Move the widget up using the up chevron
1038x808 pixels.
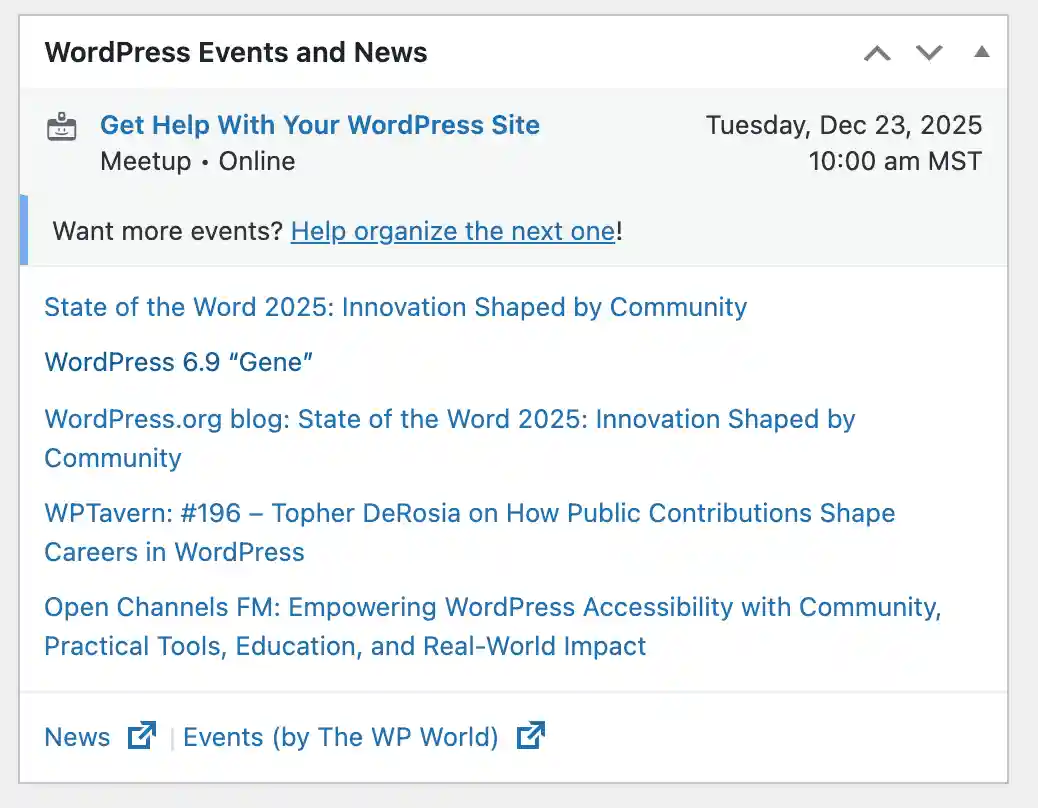877,53
